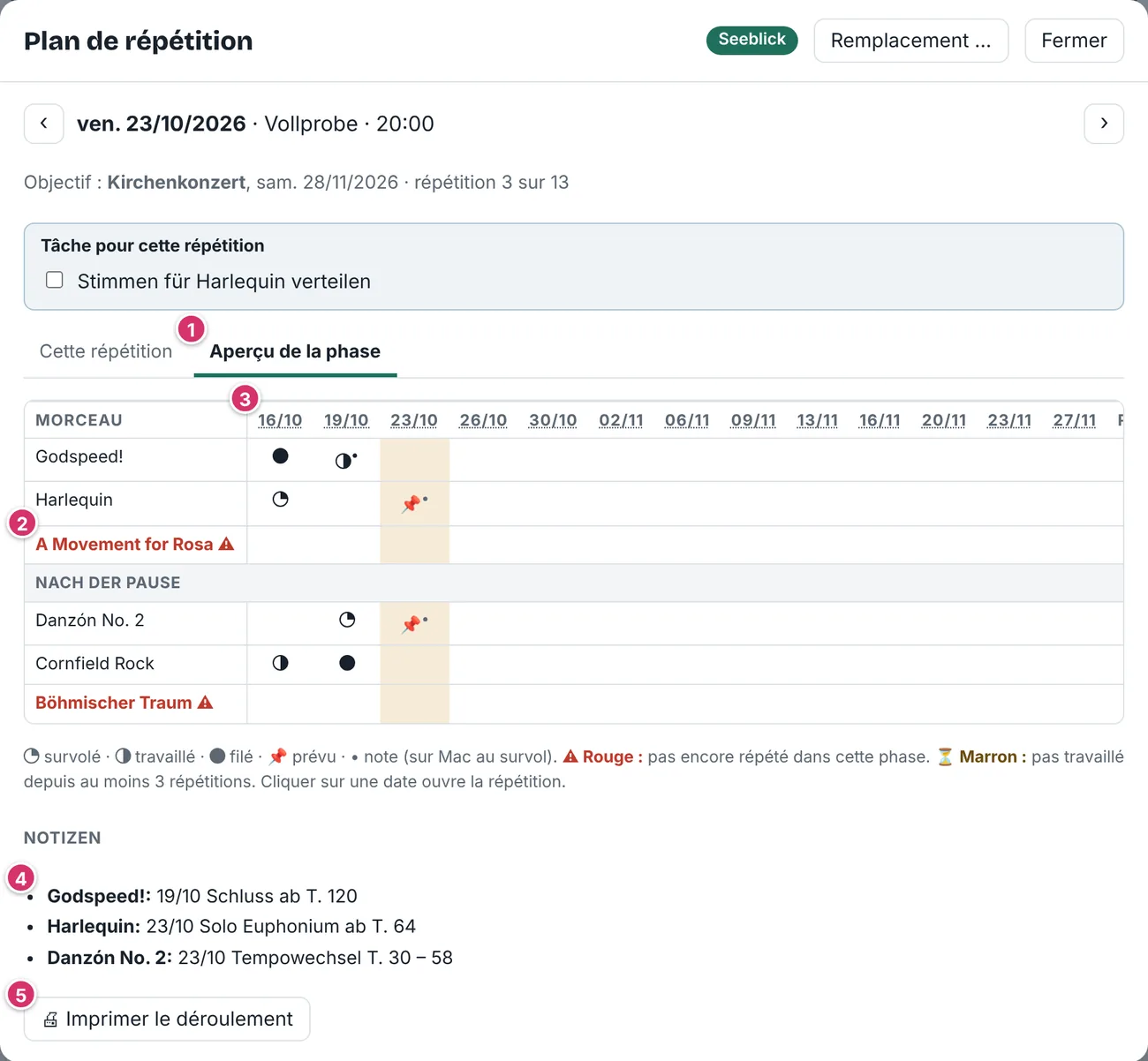Open the 16/11 rehearsal date header
Viewport: 1148px width, 1061px height.
pyautogui.click(x=880, y=420)
